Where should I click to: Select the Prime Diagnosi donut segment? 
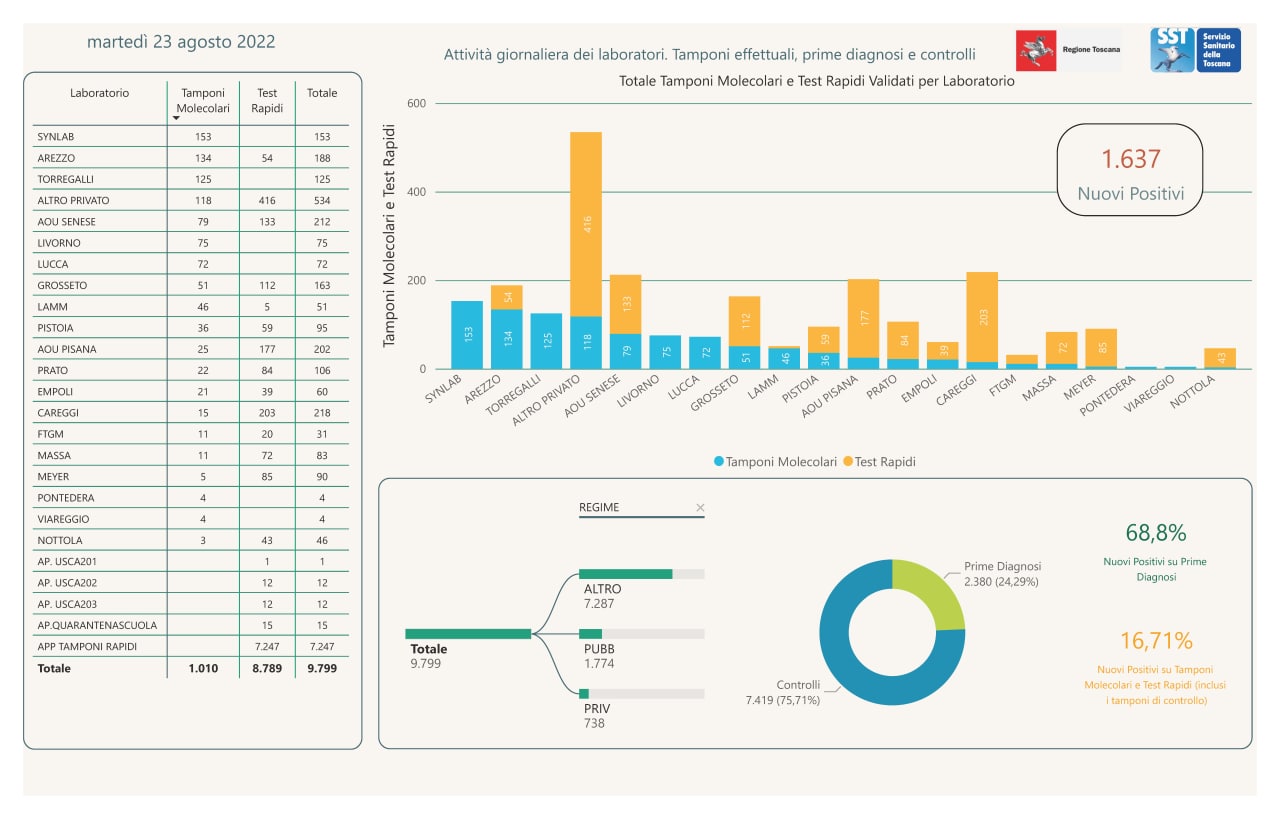[930, 593]
